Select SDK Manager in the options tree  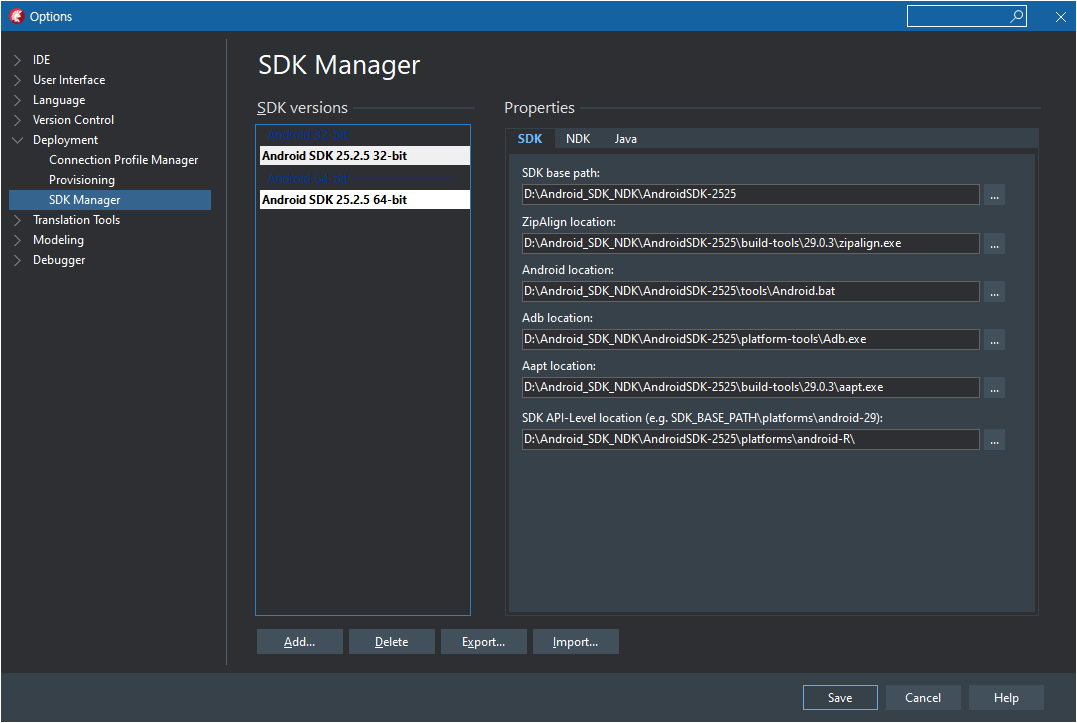tap(110, 200)
